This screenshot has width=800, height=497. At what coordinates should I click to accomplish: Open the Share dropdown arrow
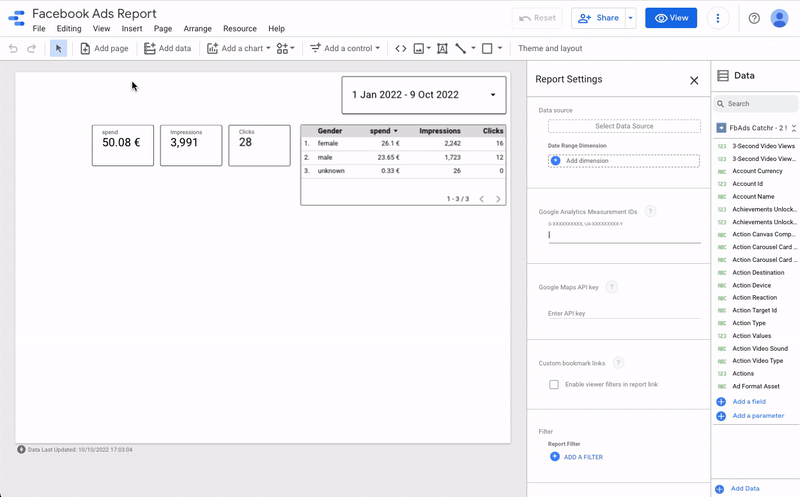tap(630, 18)
